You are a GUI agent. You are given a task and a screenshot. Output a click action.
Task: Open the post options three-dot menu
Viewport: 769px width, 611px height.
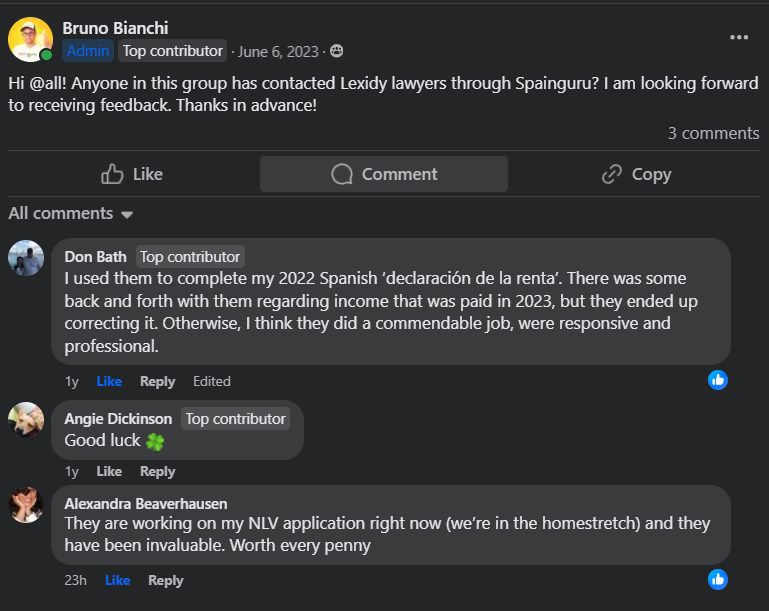(x=739, y=37)
